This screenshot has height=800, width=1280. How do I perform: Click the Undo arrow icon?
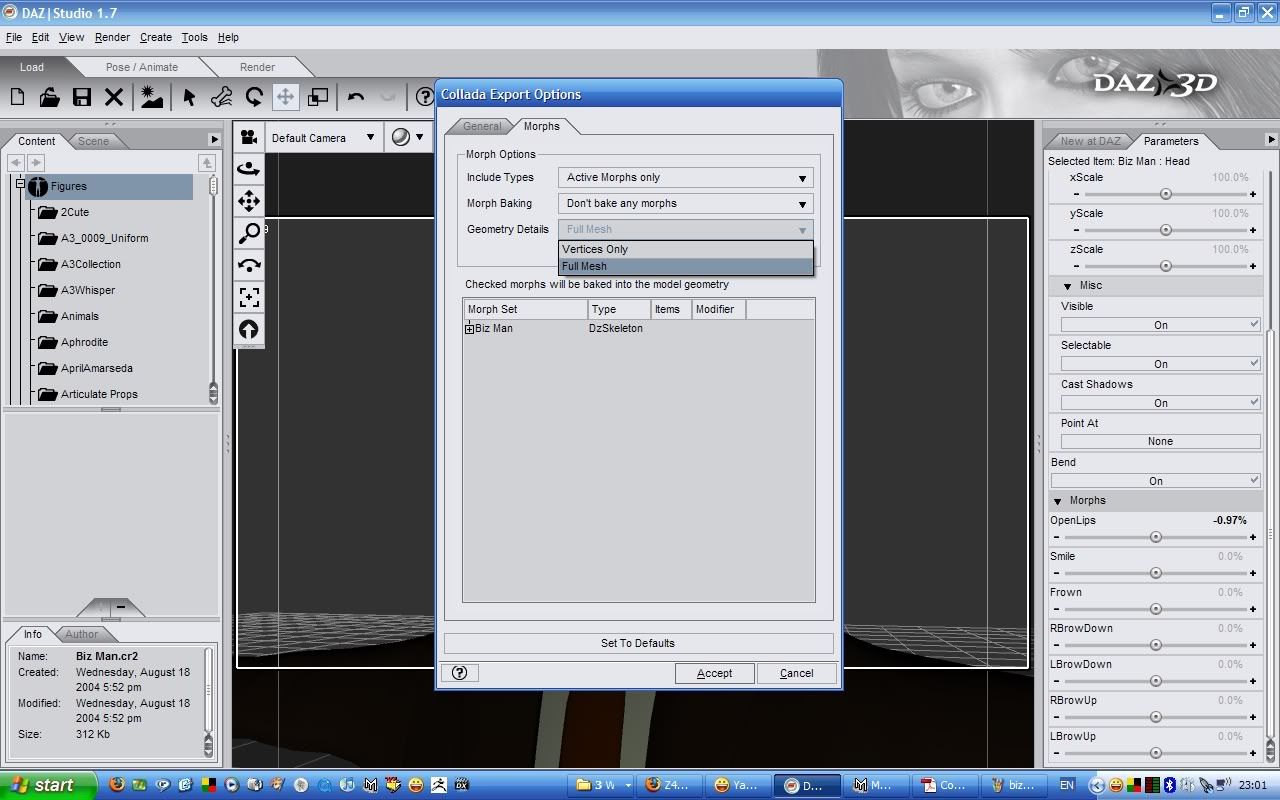[x=356, y=97]
